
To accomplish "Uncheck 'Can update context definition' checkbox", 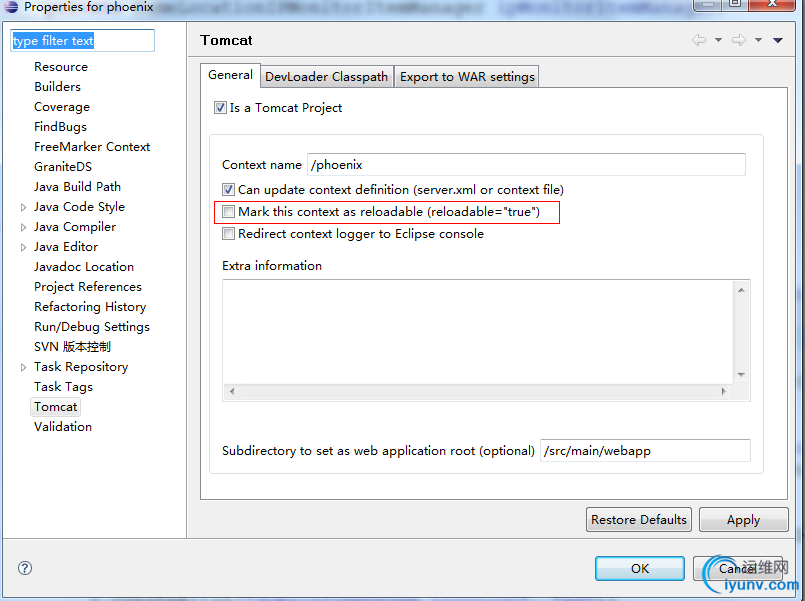I will coord(228,190).
